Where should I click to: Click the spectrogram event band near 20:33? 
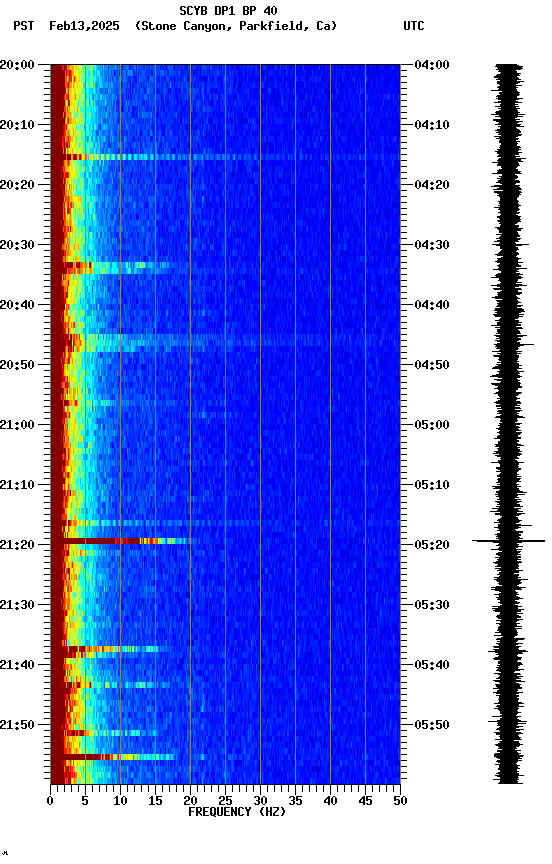[x=118, y=268]
